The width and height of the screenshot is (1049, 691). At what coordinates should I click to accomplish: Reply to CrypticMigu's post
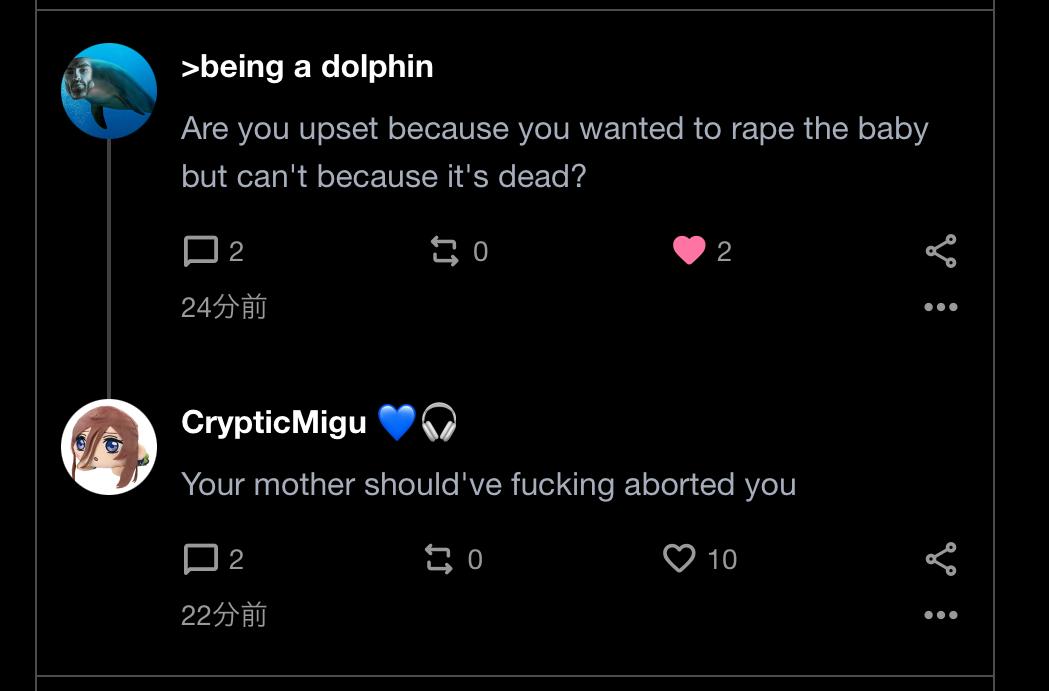click(201, 559)
